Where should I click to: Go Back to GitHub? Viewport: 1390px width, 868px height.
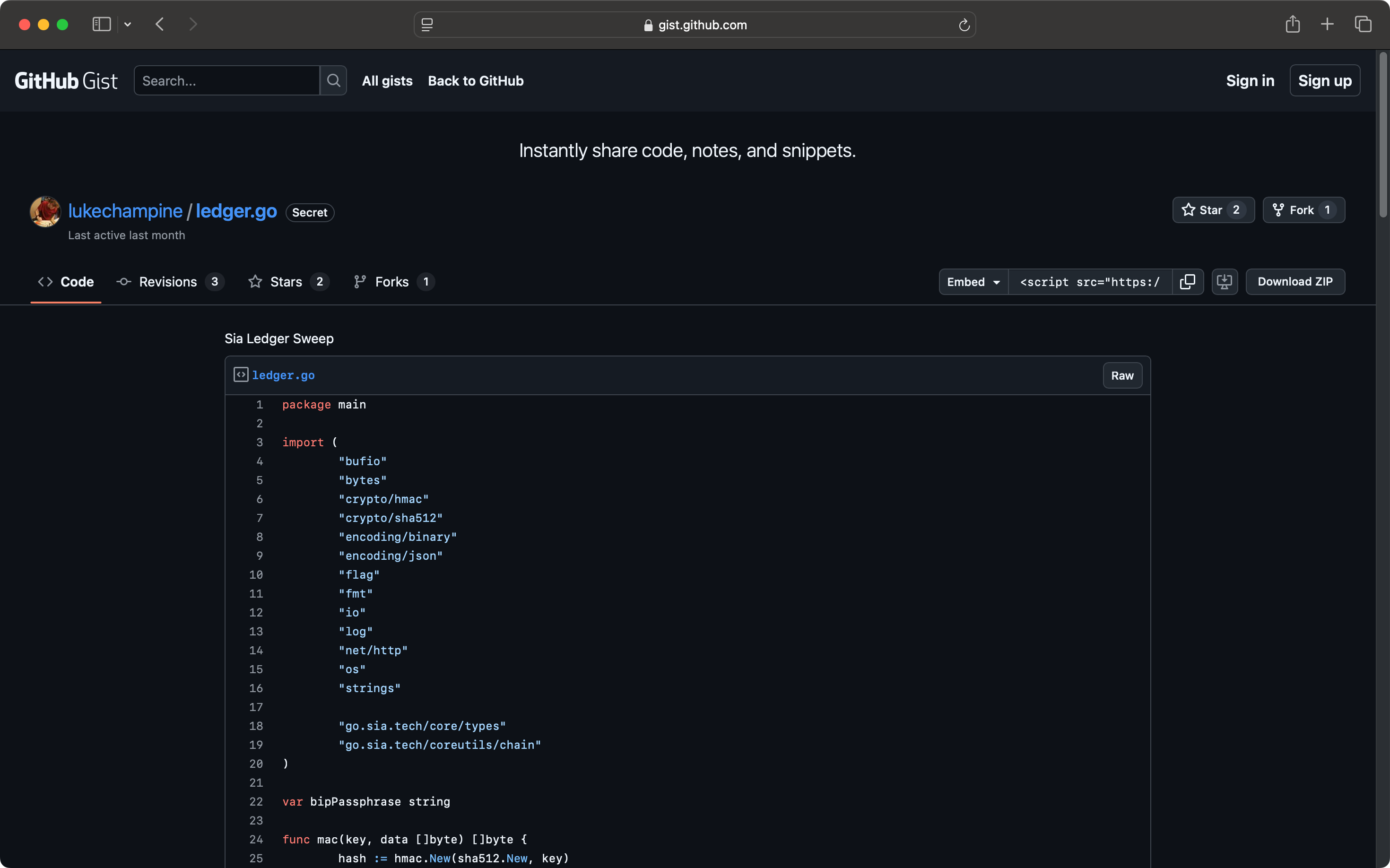476,81
